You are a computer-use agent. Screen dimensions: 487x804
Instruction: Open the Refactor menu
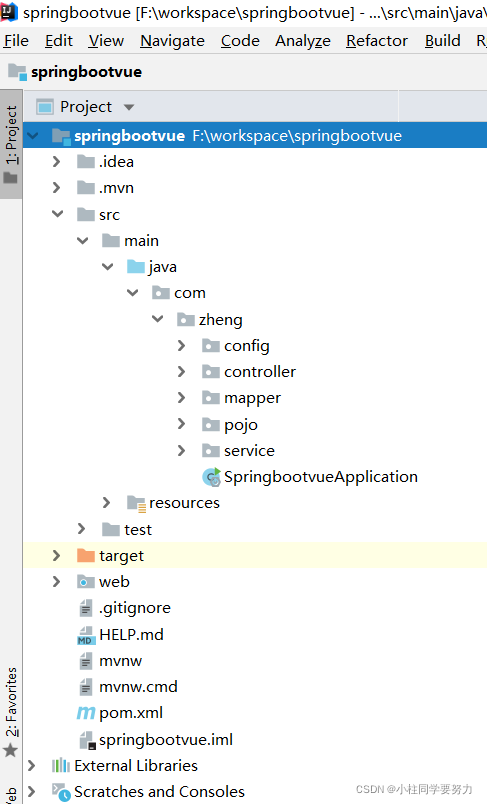tap(377, 41)
